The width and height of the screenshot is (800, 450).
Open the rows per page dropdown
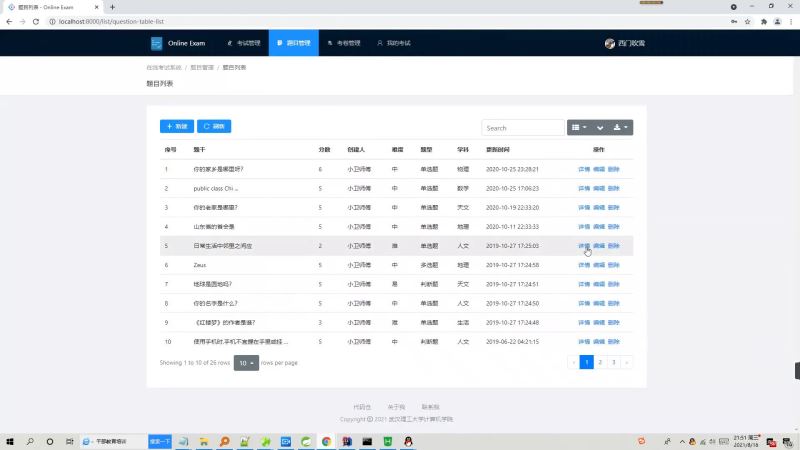coord(246,363)
